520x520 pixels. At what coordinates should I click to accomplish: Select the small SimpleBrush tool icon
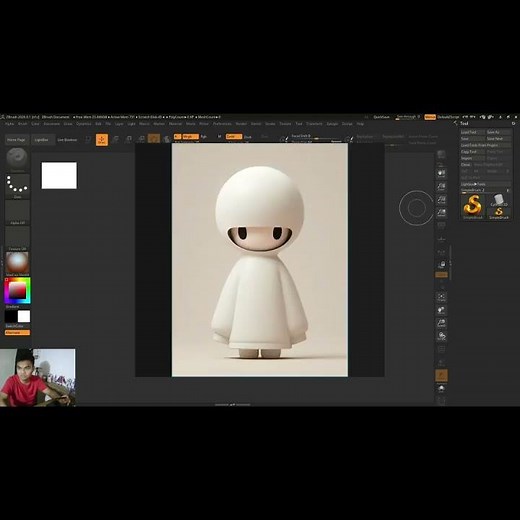tap(499, 213)
